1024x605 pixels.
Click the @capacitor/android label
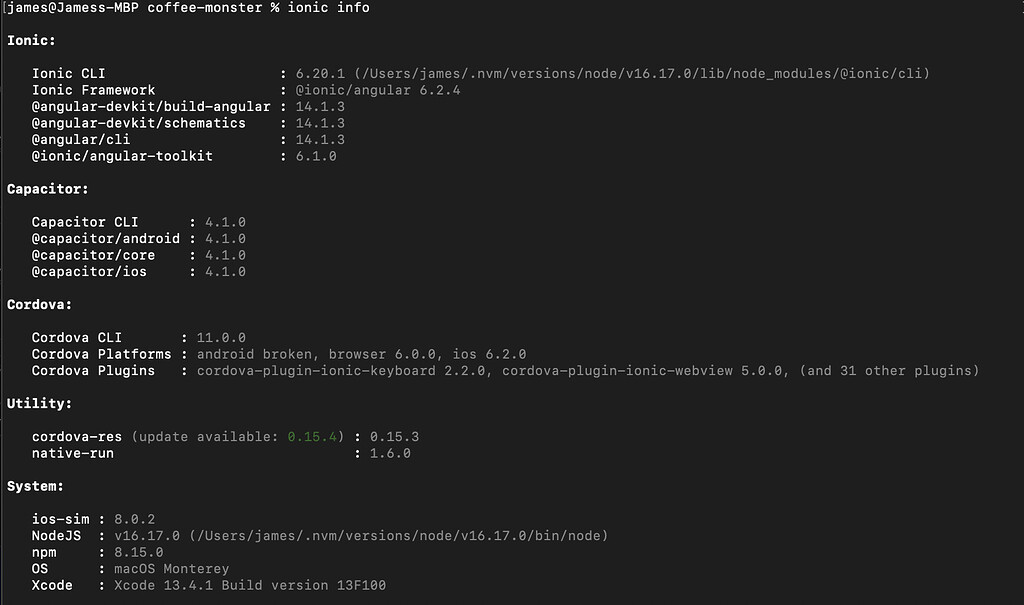(106, 239)
